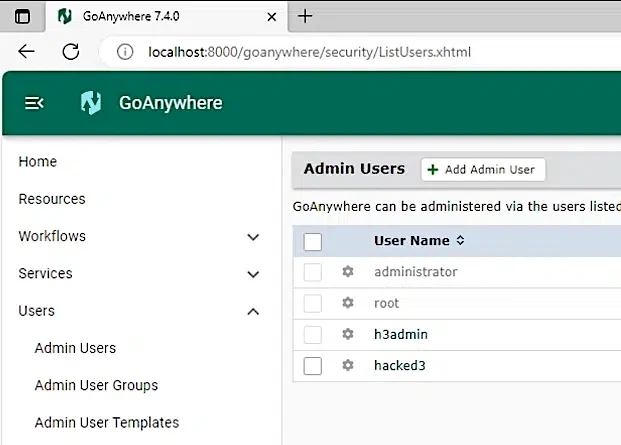Image resolution: width=621 pixels, height=445 pixels.
Task: Open Admin User Templates in sidebar
Action: click(x=107, y=422)
